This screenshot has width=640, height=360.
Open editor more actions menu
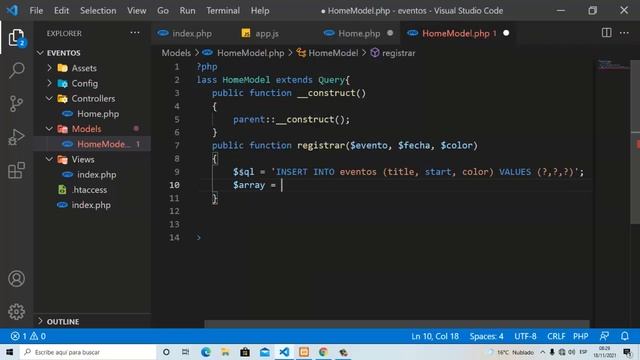click(x=624, y=33)
